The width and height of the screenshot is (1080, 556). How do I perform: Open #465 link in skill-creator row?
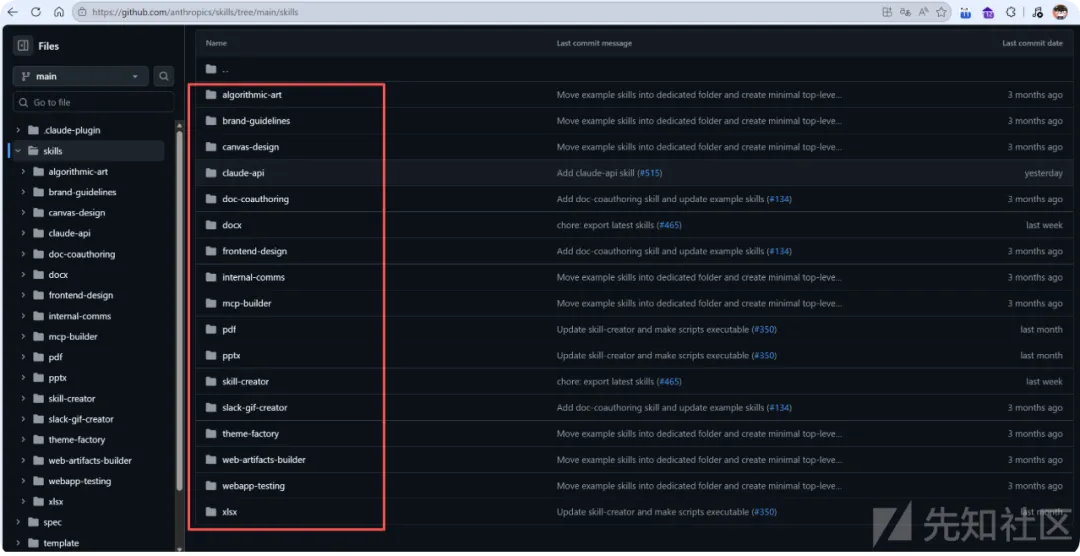(x=669, y=382)
